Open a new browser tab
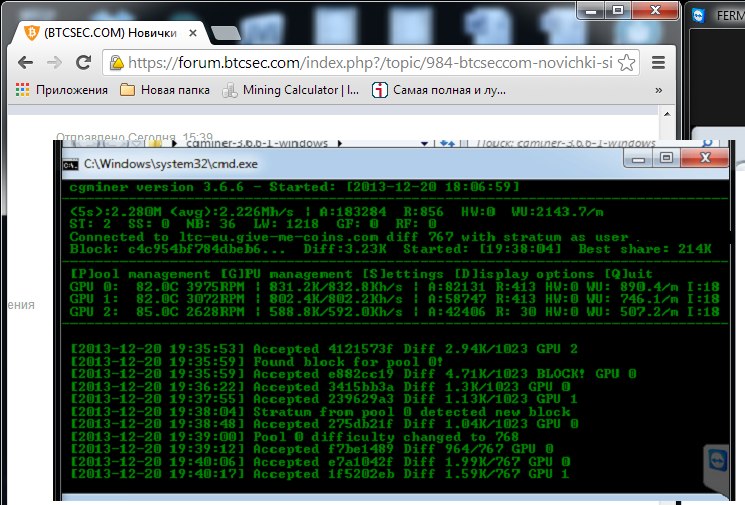This screenshot has height=505, width=745. (x=226, y=33)
